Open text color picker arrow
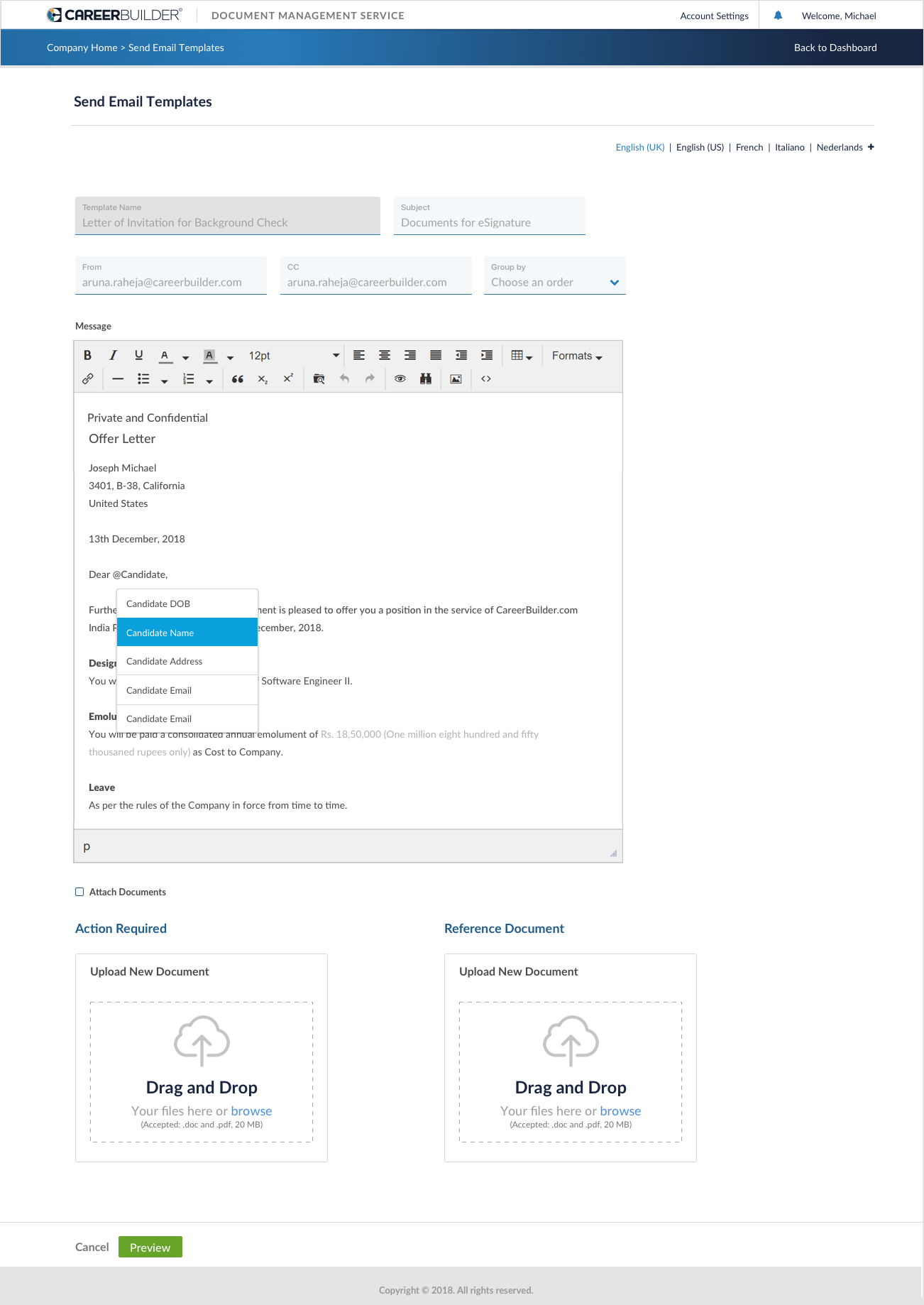 [x=185, y=357]
